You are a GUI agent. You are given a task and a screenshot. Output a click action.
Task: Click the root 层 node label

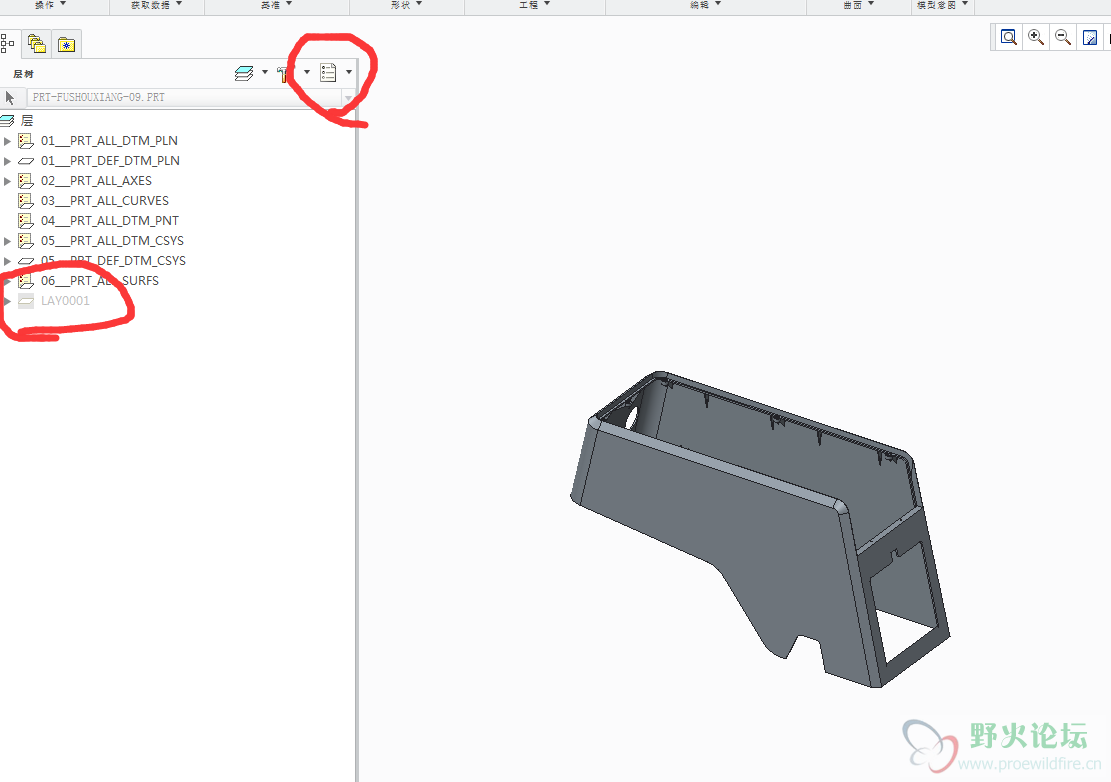27,120
